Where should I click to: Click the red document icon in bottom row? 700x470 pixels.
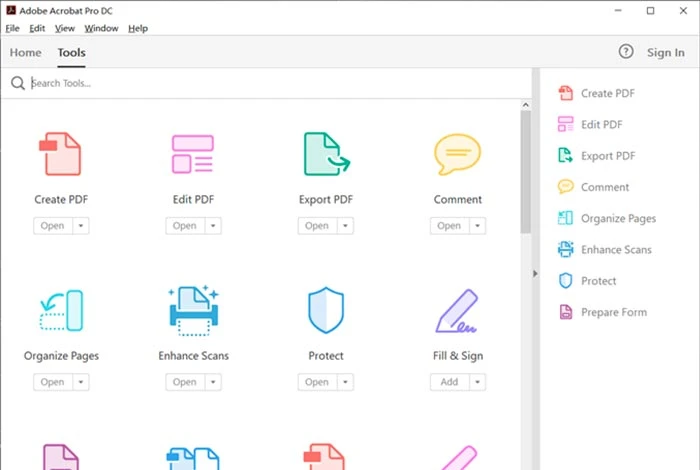325,456
